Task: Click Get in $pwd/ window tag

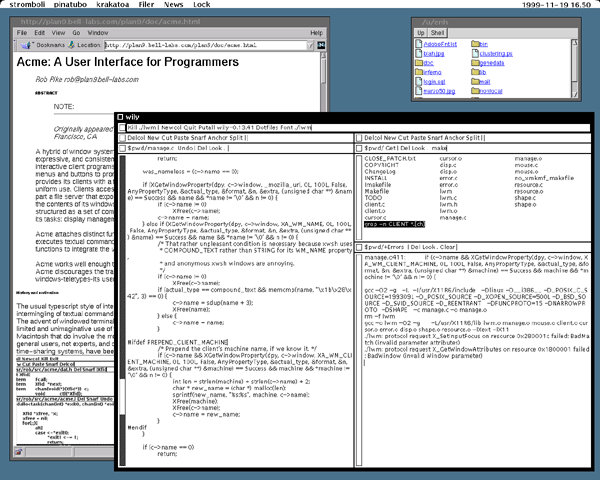Action: (x=390, y=148)
